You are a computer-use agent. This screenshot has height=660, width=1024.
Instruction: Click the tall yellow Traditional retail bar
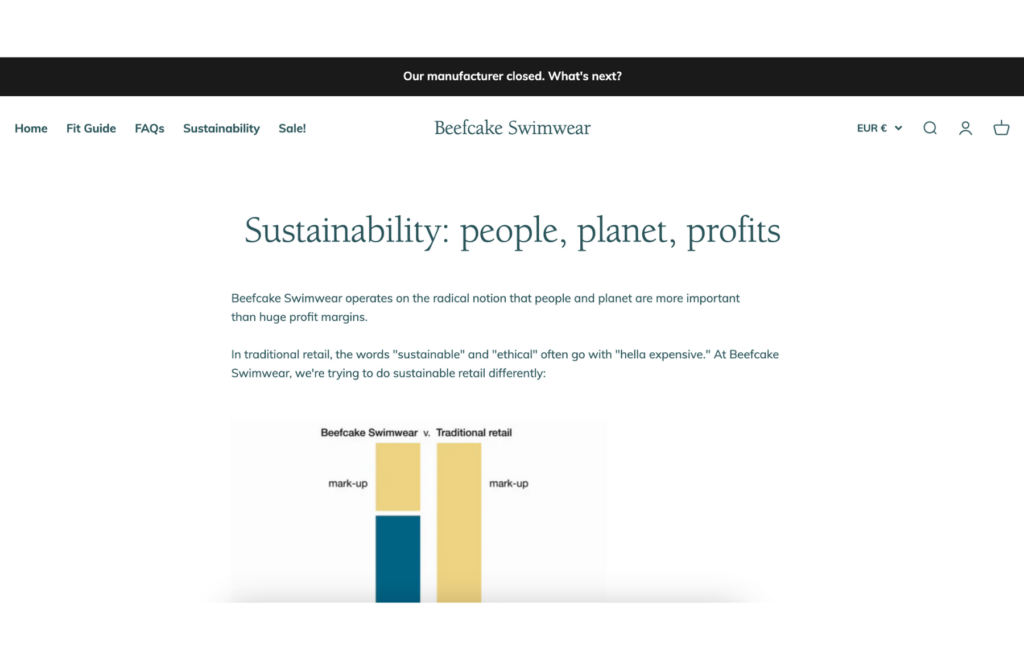click(x=459, y=522)
